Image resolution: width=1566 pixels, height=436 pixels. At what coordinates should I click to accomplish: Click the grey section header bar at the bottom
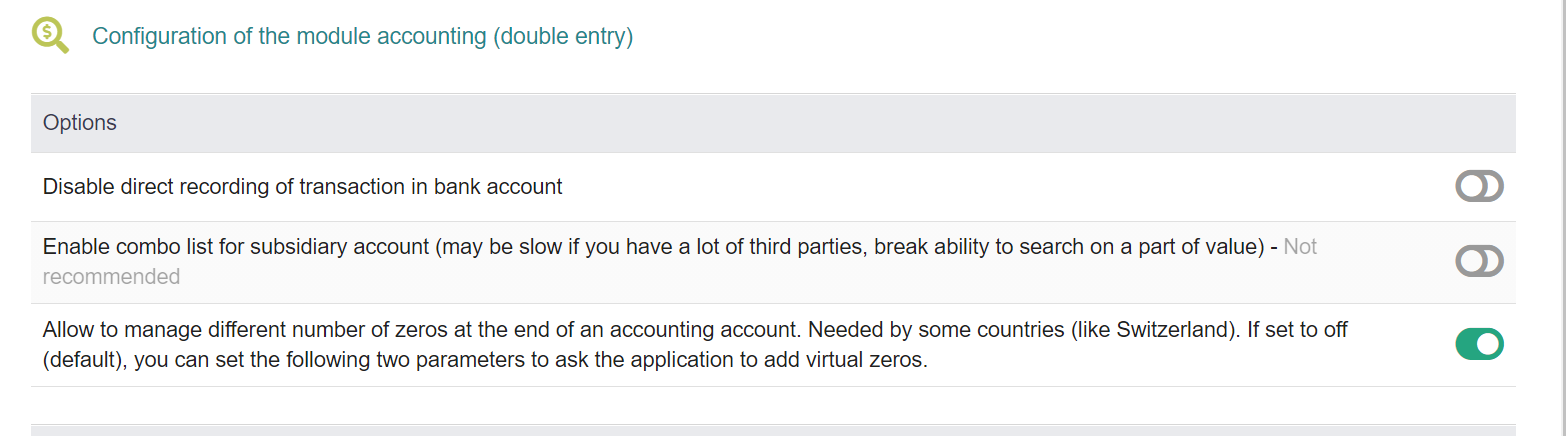773,430
